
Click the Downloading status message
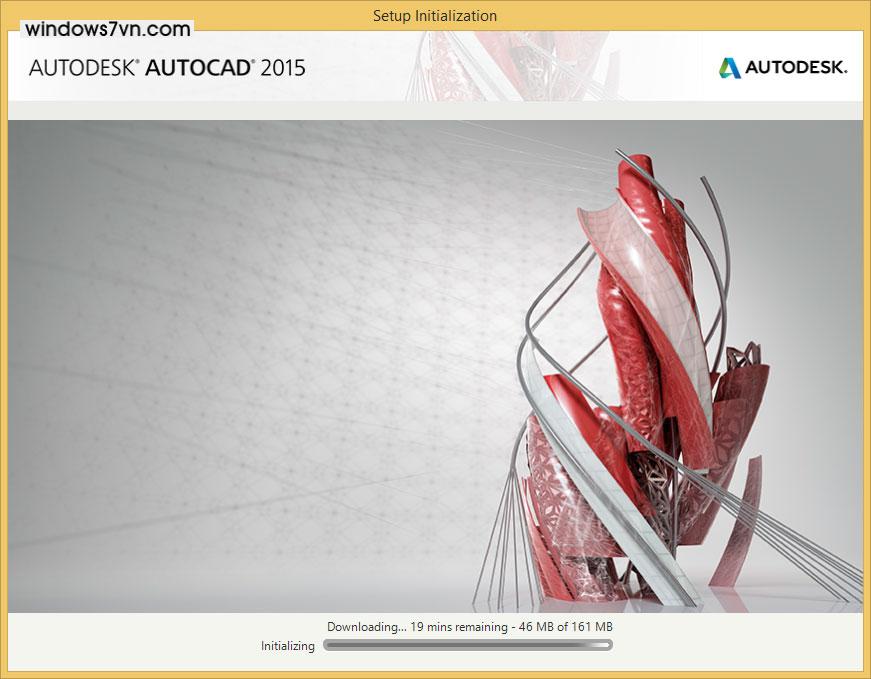pos(365,626)
